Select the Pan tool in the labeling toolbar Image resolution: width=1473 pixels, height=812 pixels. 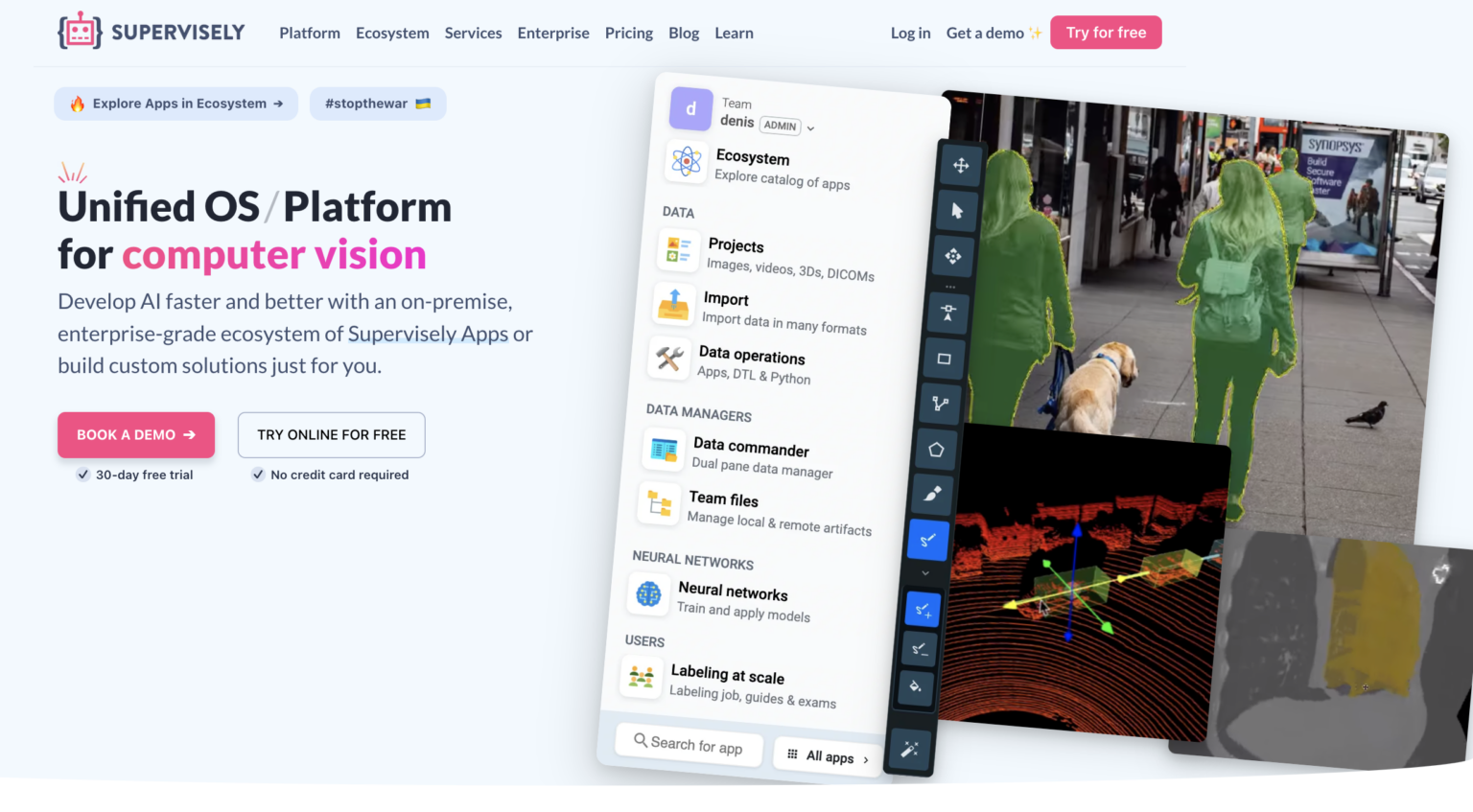click(x=962, y=166)
